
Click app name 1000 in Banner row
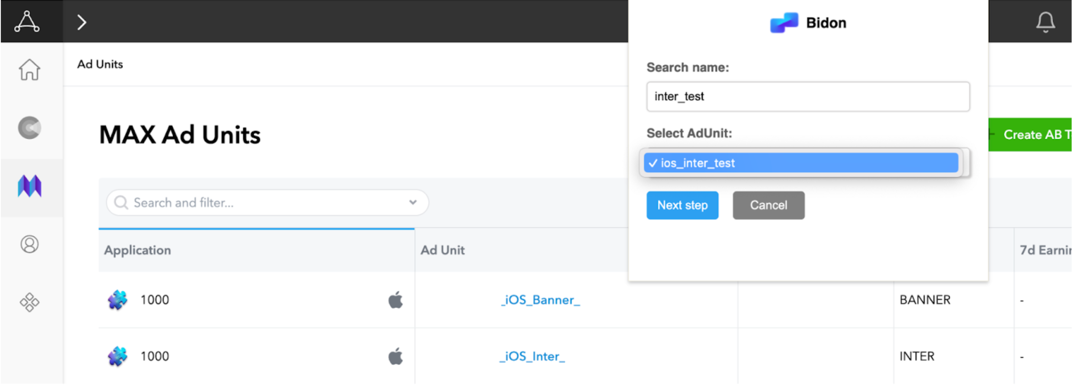click(155, 300)
